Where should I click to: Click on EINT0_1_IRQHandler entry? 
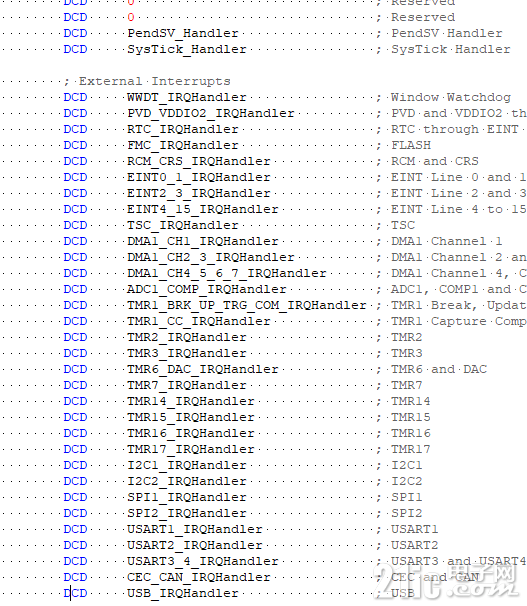tap(199, 177)
